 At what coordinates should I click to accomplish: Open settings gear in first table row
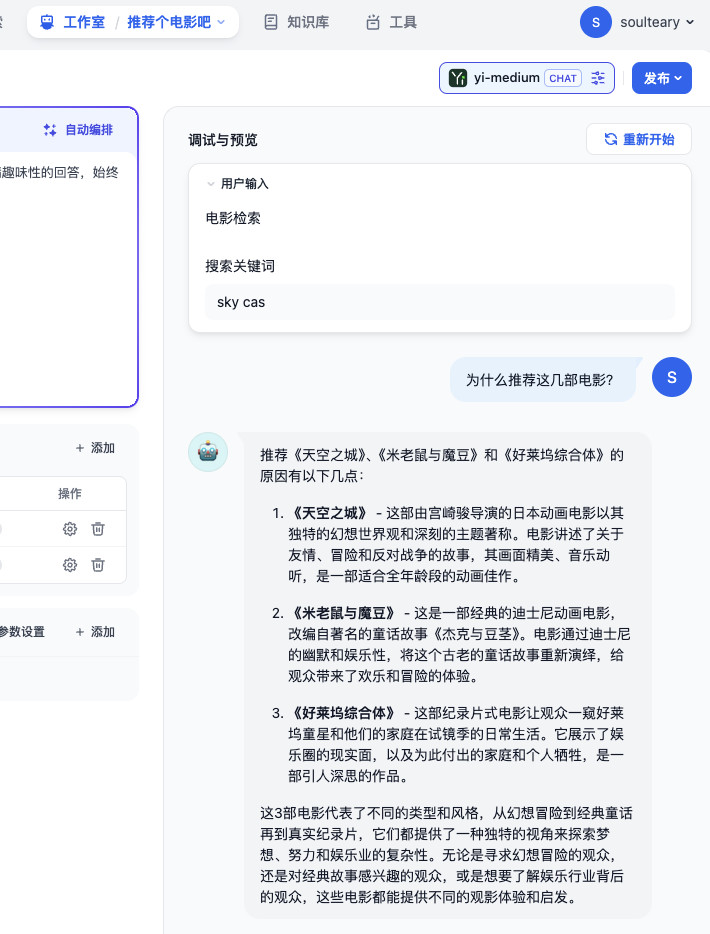click(70, 529)
